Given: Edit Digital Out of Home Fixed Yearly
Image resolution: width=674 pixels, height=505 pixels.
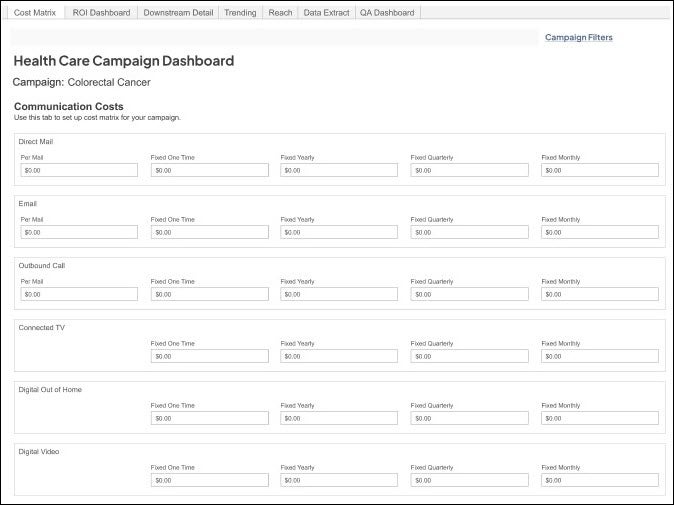Looking at the screenshot, I should pos(339,418).
